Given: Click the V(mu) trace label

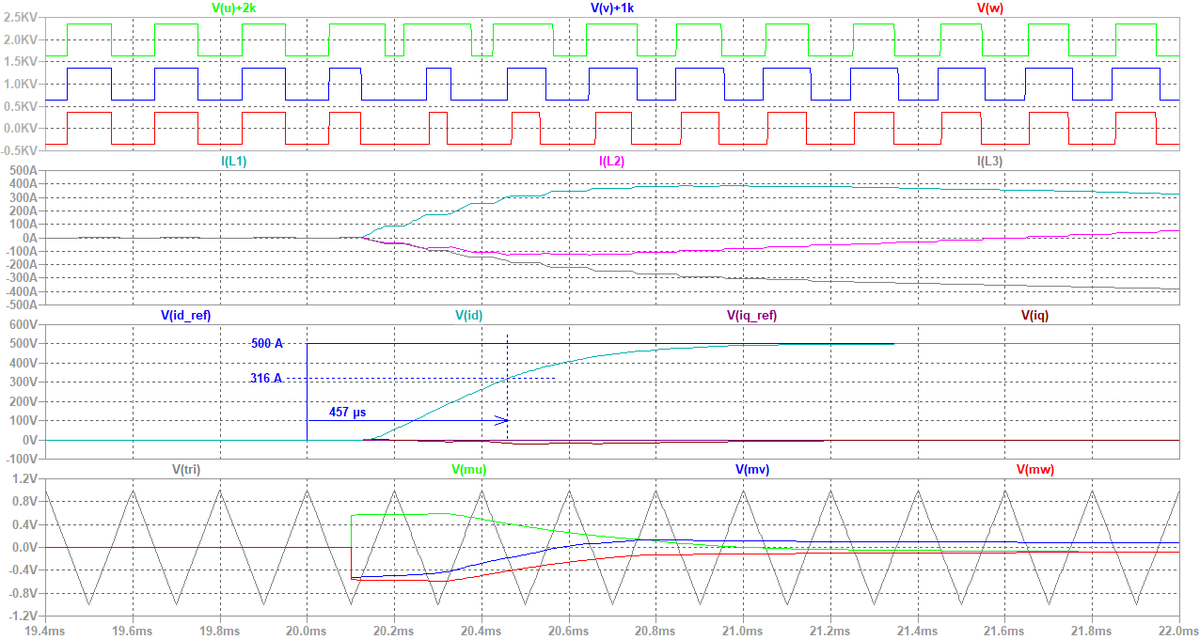Looking at the screenshot, I should coord(470,469).
